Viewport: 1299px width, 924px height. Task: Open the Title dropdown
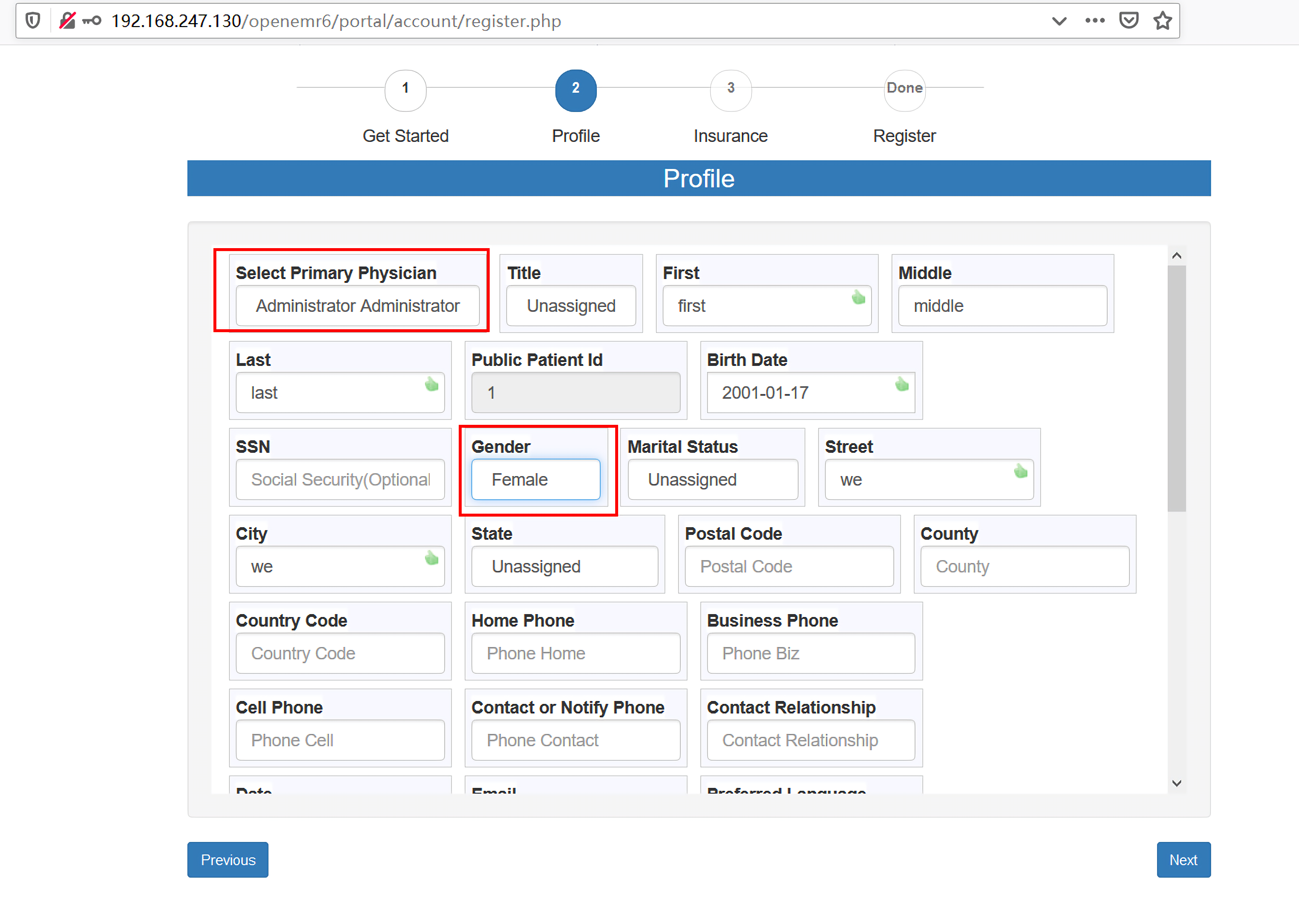point(571,306)
